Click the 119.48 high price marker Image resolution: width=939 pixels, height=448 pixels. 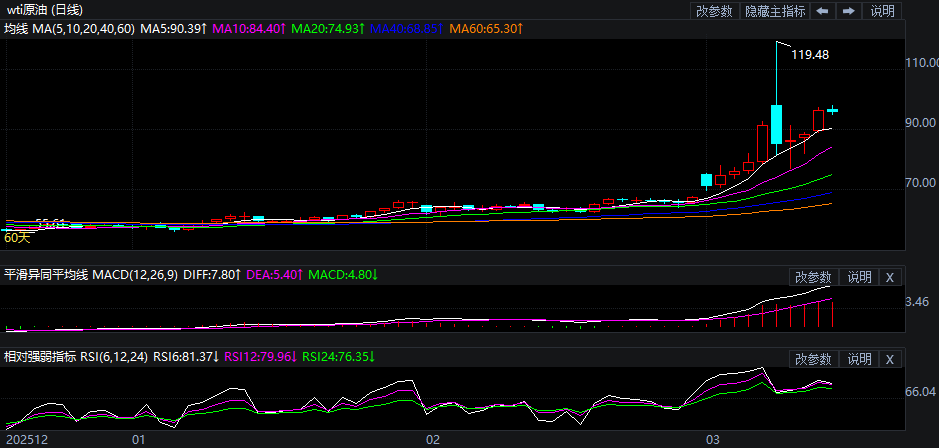(x=809, y=55)
